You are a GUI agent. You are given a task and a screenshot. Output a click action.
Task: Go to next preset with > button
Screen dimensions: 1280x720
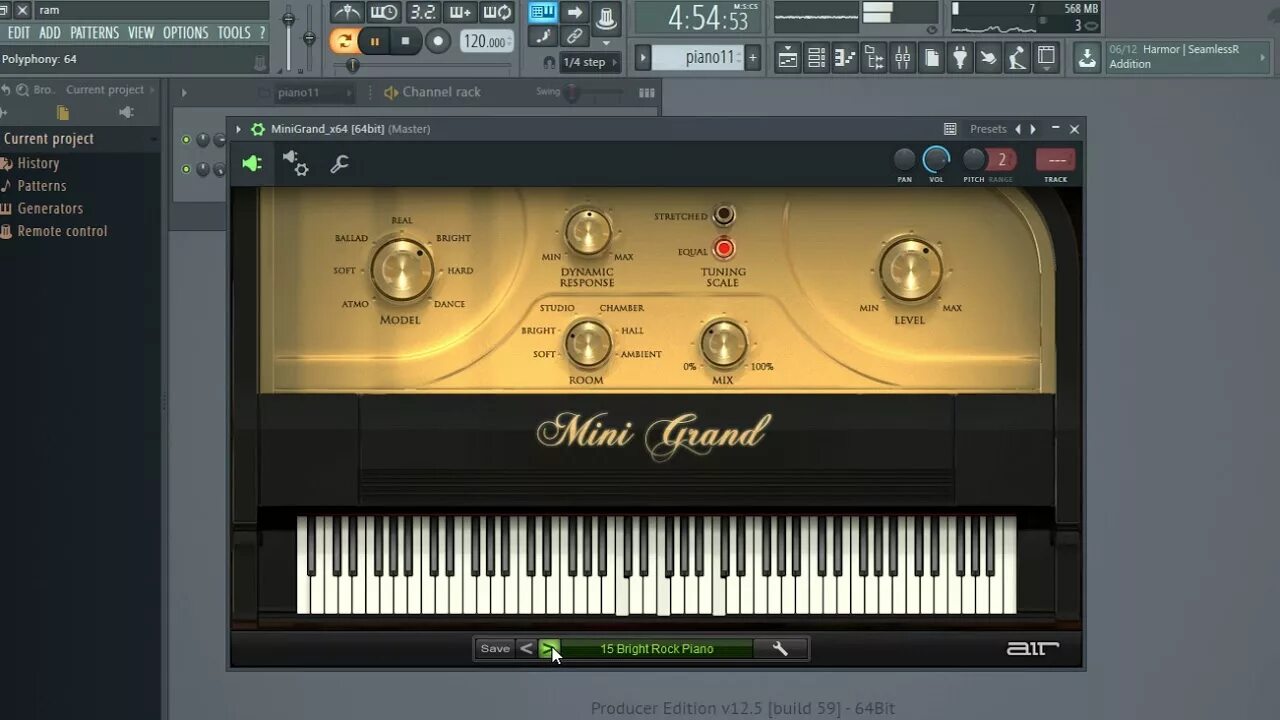549,649
